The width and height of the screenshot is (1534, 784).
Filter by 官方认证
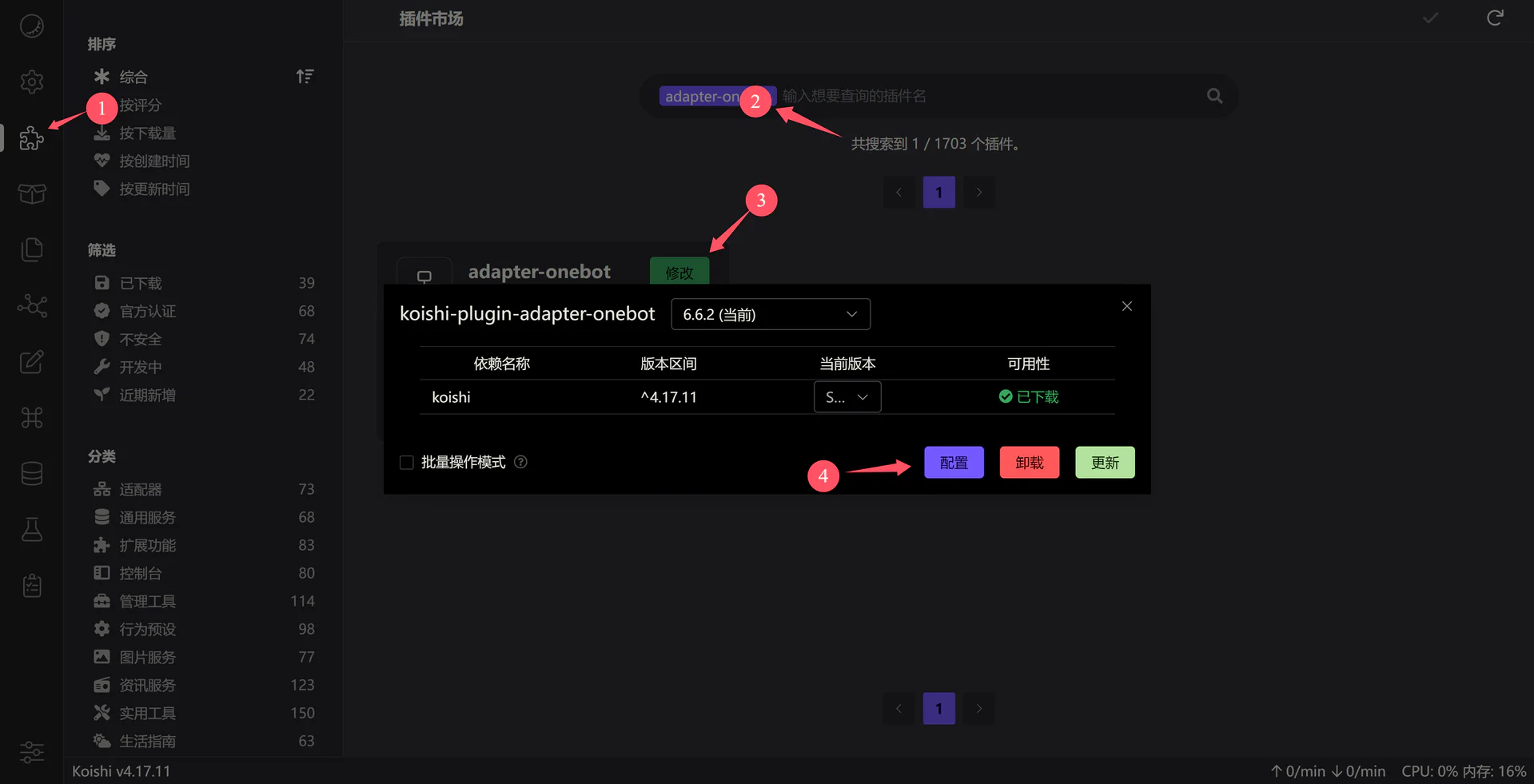tap(204, 311)
